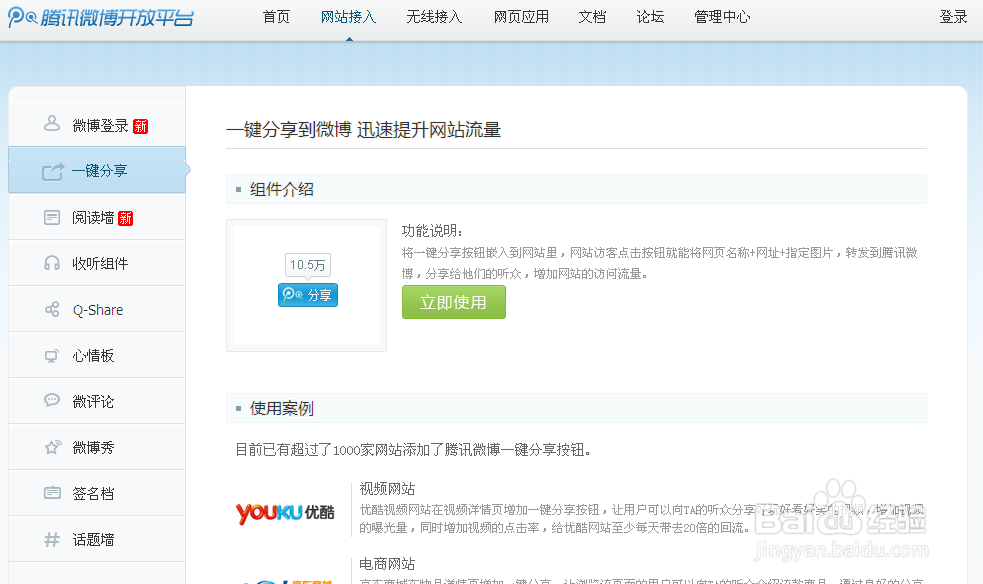Click the share nodes icon beside Q-Share

[x=51, y=309]
